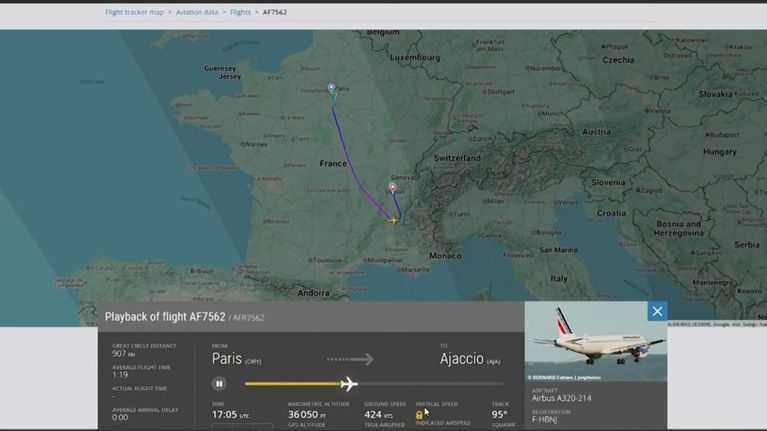Click the Airbus A320-214 aircraft type

(562, 398)
